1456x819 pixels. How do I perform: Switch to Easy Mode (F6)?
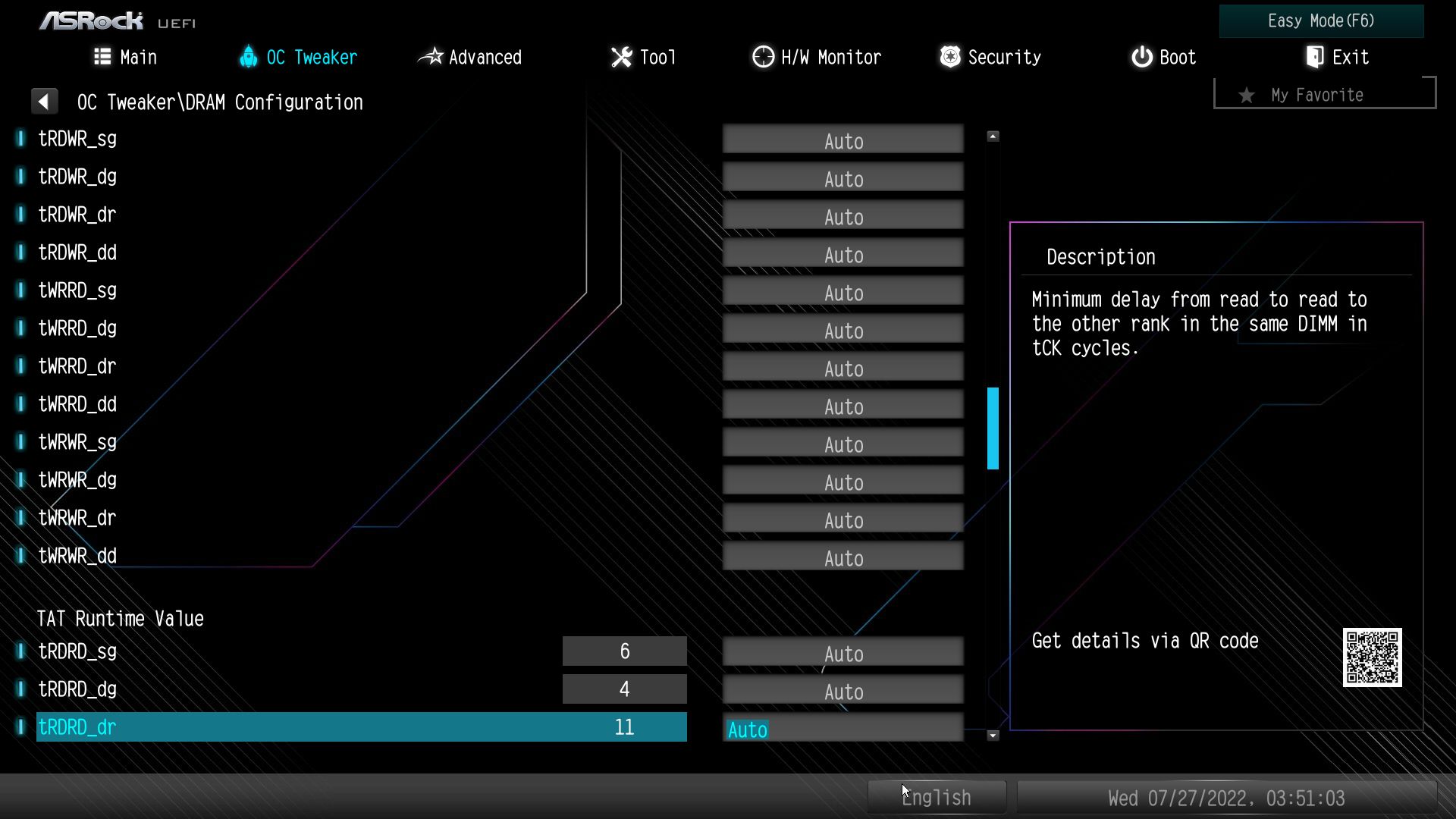1320,21
